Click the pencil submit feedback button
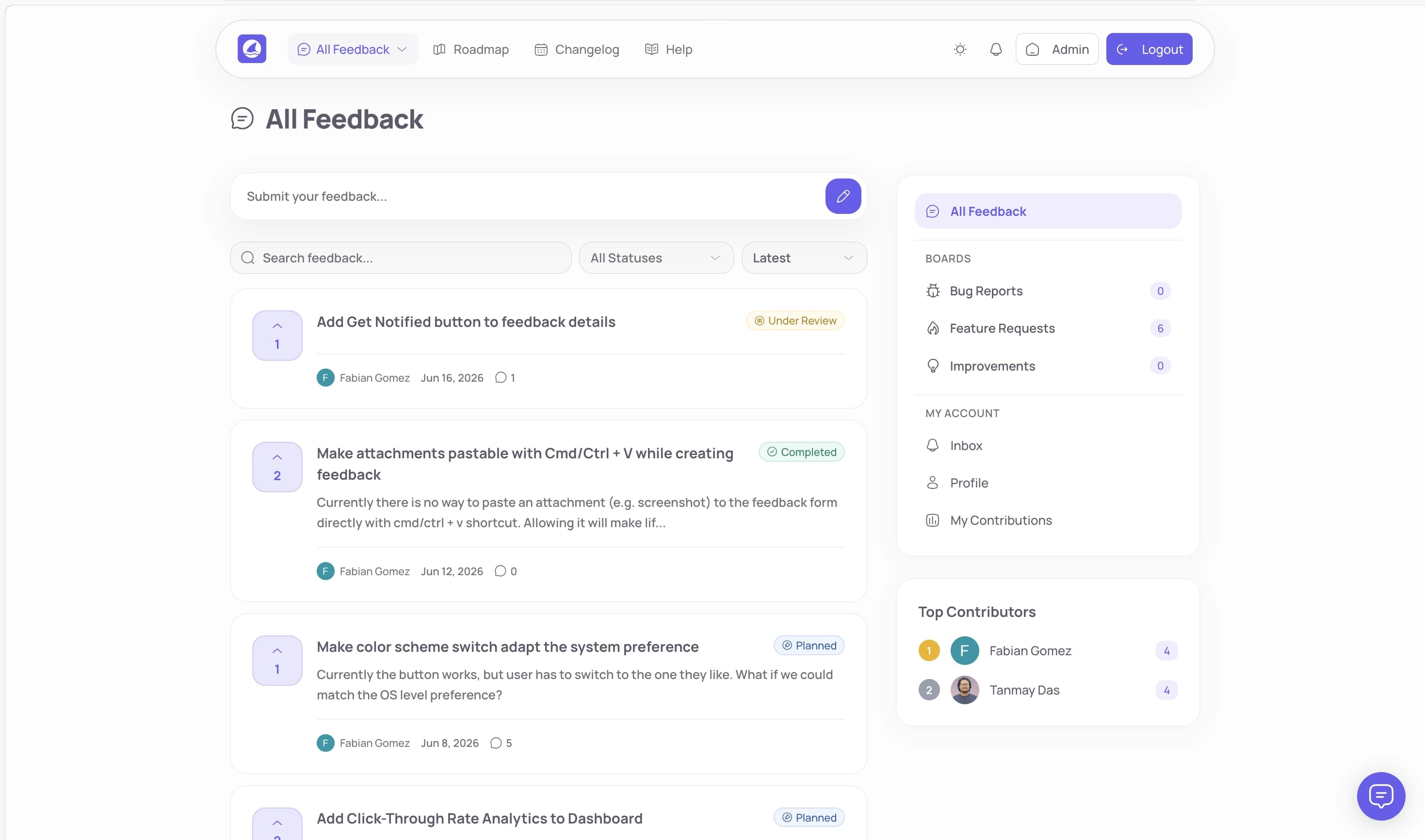 coord(842,196)
